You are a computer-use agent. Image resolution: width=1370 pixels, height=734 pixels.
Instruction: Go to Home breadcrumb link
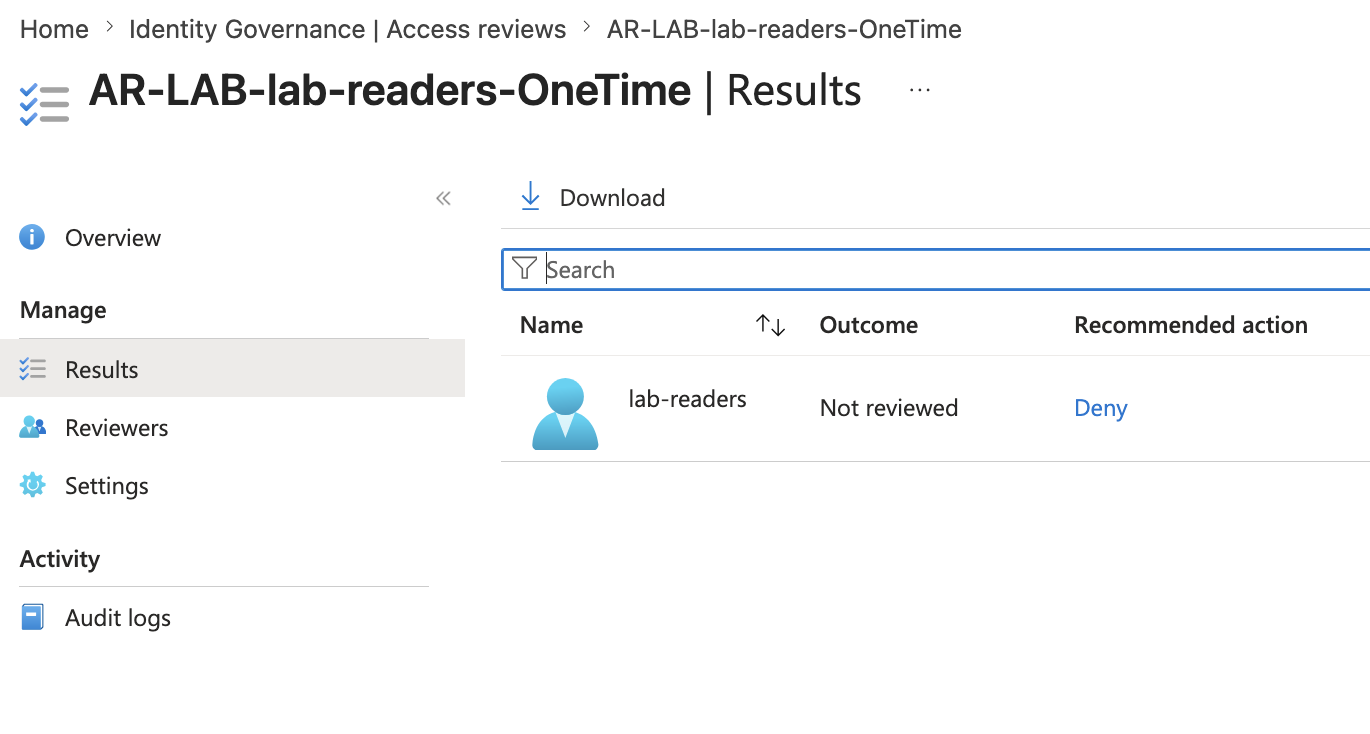[x=54, y=29]
